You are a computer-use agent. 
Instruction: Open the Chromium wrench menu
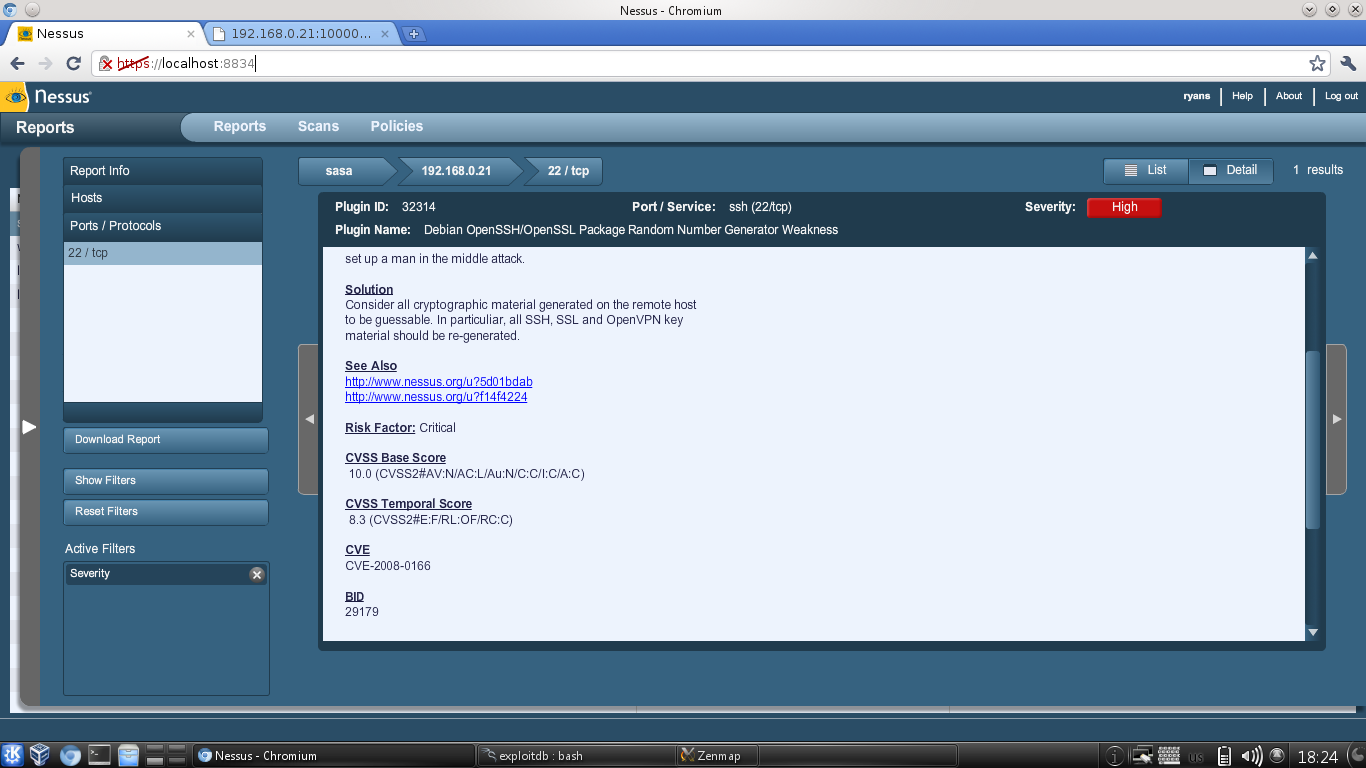(1347, 63)
